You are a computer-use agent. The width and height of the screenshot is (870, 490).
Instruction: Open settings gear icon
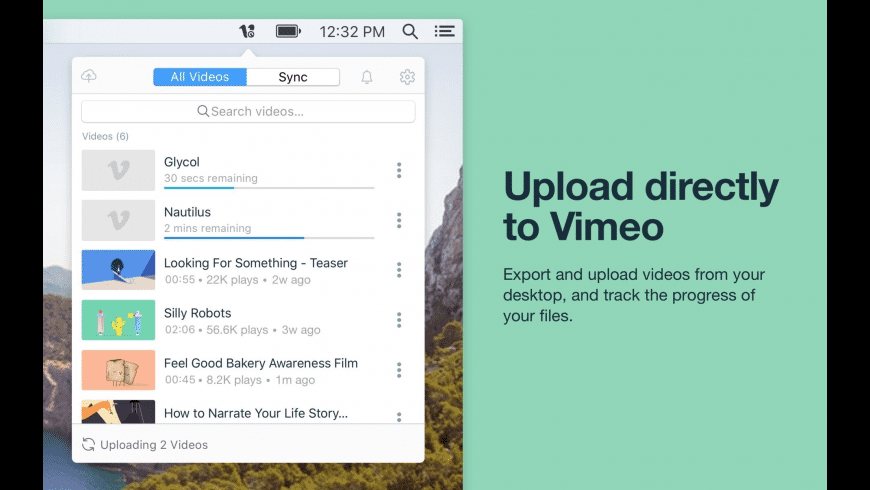coord(407,77)
